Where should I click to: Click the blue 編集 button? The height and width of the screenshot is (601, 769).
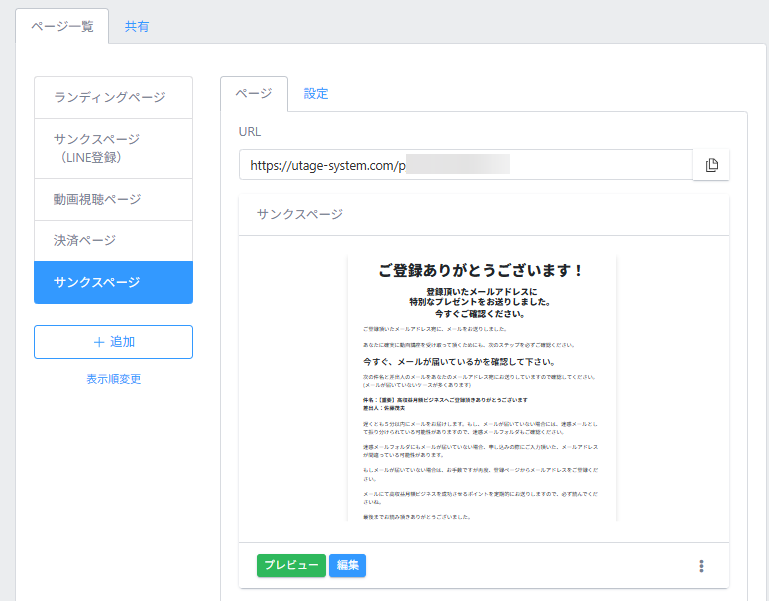347,566
